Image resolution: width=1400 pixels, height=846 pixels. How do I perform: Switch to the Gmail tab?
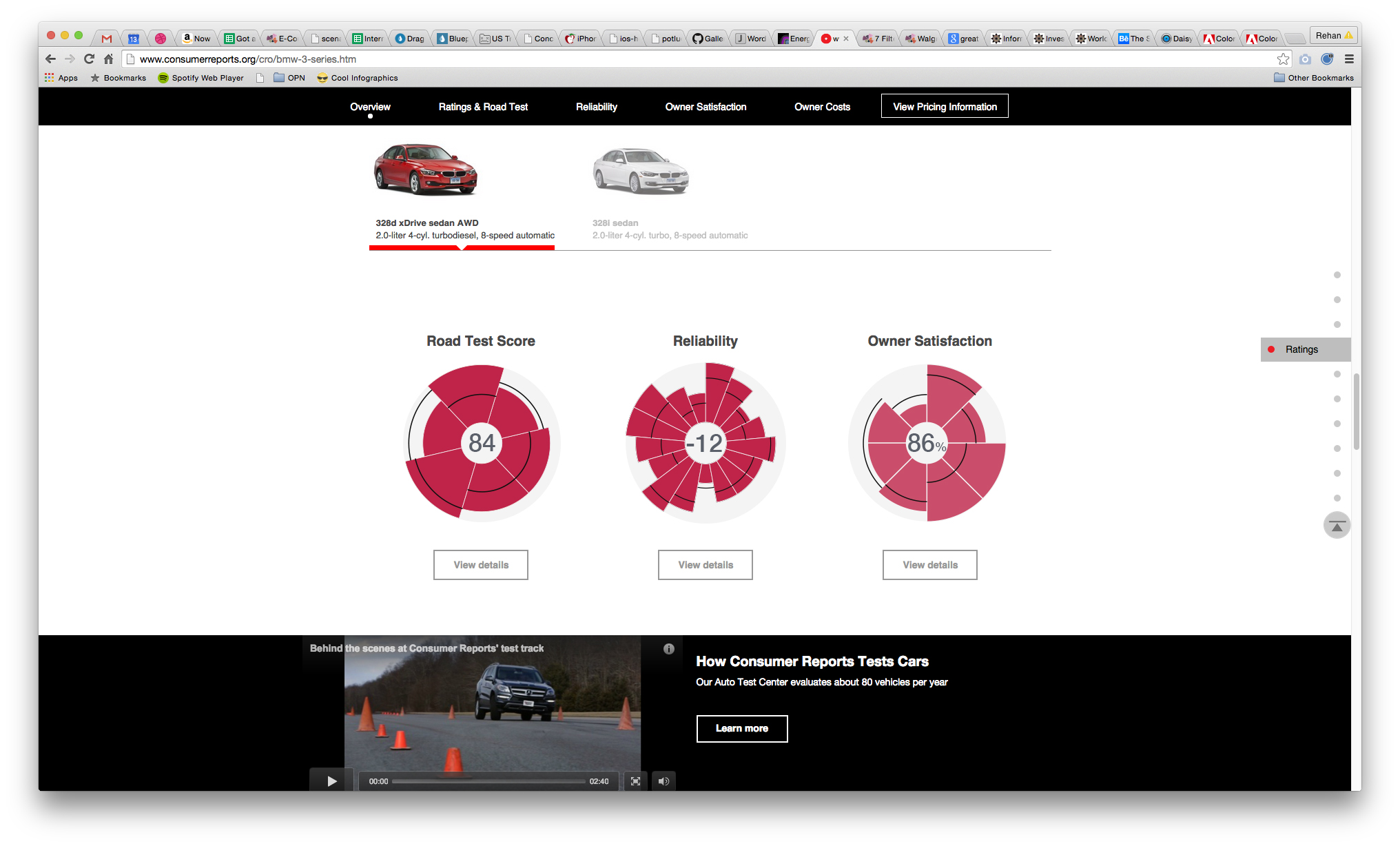106,39
